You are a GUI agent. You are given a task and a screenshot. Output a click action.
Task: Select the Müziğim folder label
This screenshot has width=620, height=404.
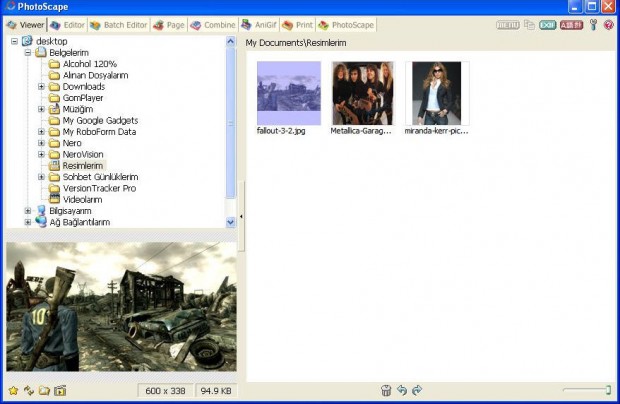coord(78,109)
